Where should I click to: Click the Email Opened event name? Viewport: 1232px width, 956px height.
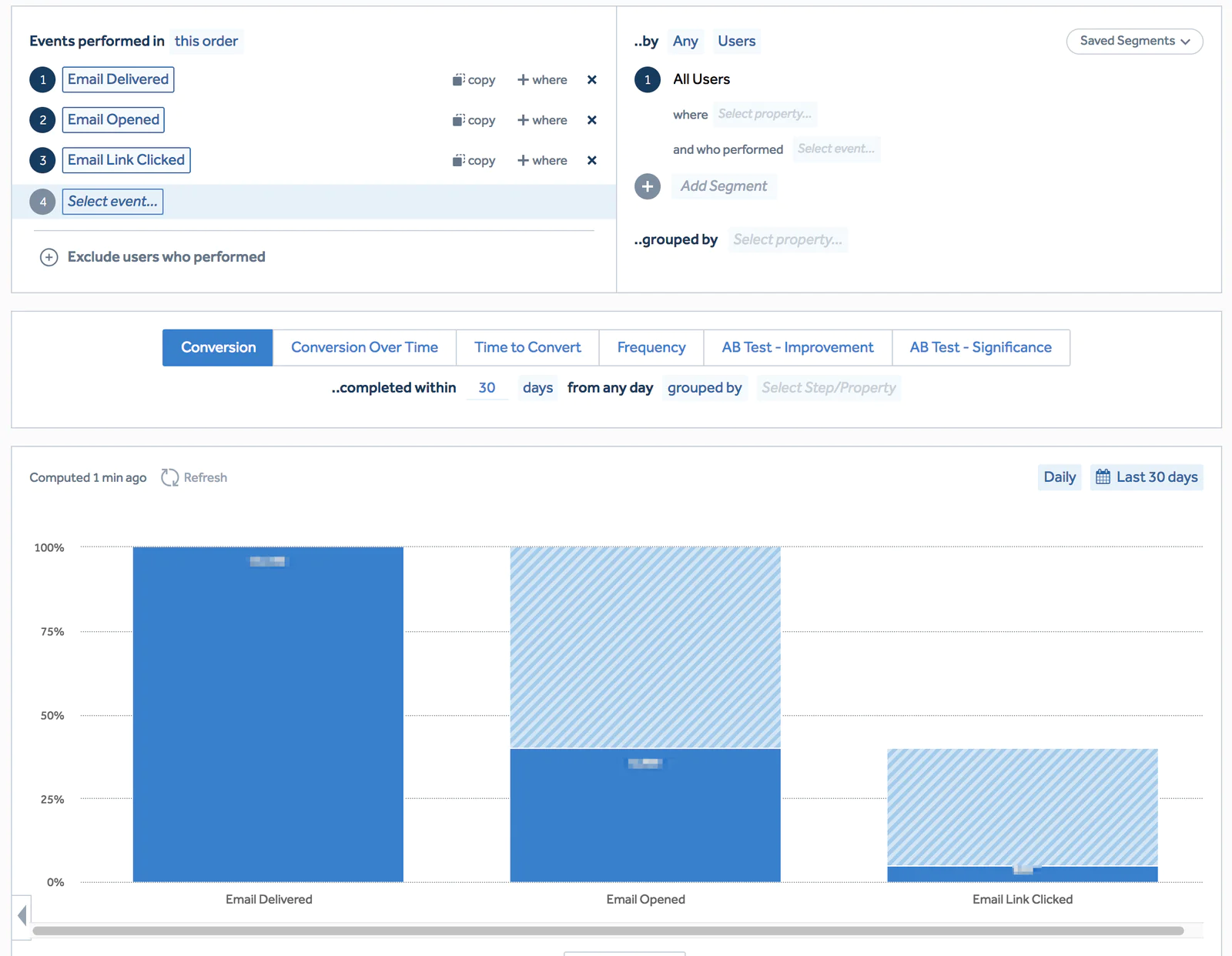113,120
